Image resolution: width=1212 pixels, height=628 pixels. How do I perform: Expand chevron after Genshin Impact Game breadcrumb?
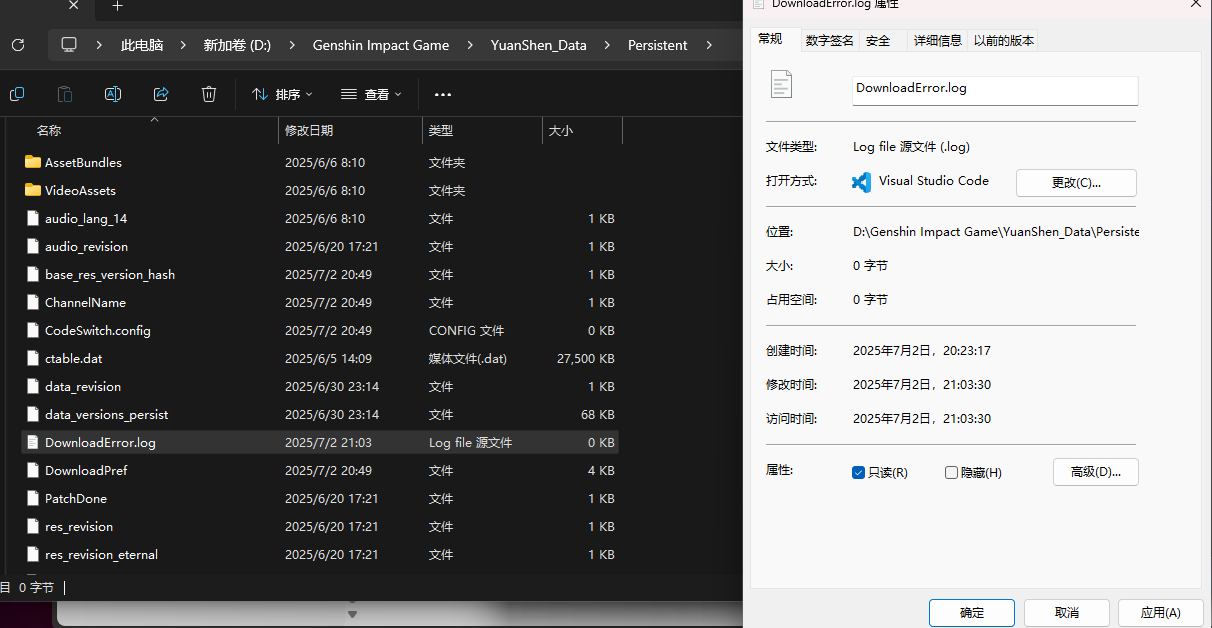(x=469, y=45)
